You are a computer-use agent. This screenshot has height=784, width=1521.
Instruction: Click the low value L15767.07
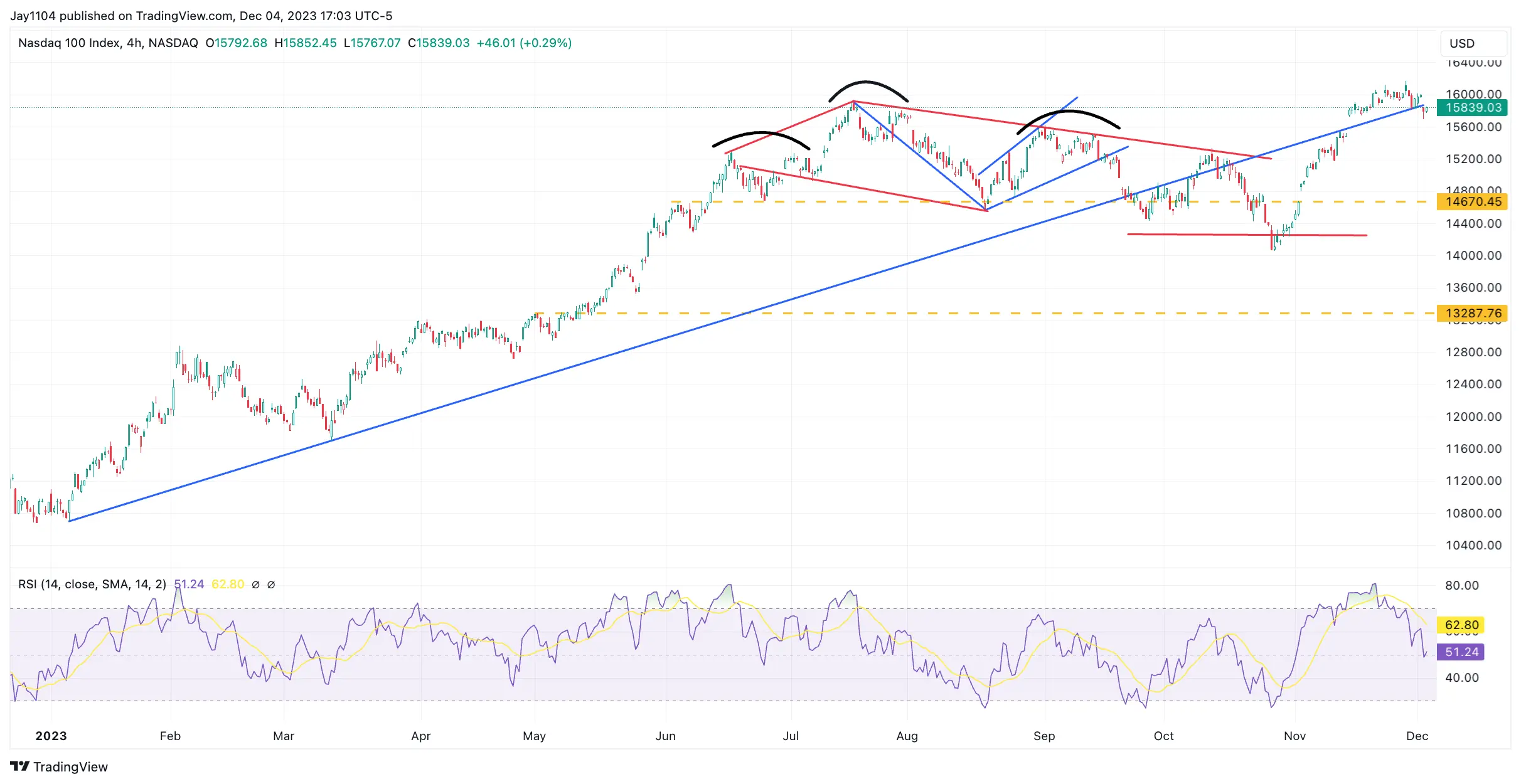click(372, 43)
